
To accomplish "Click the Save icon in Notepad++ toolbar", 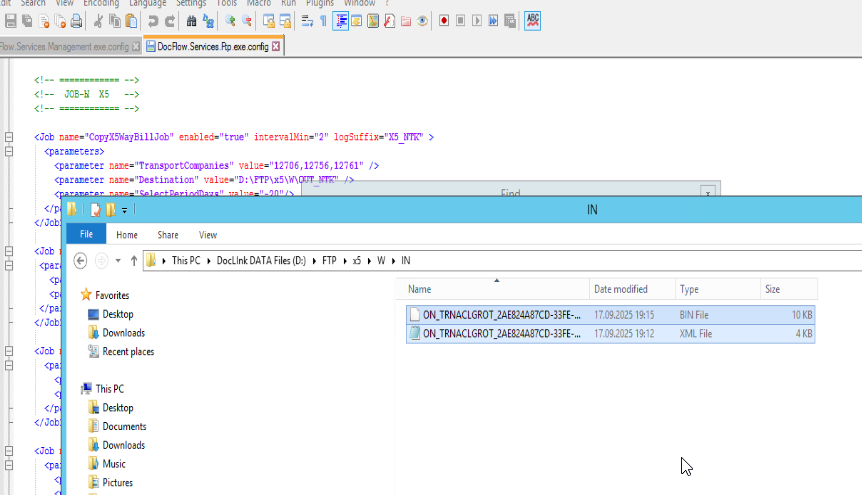I will [x=10, y=21].
